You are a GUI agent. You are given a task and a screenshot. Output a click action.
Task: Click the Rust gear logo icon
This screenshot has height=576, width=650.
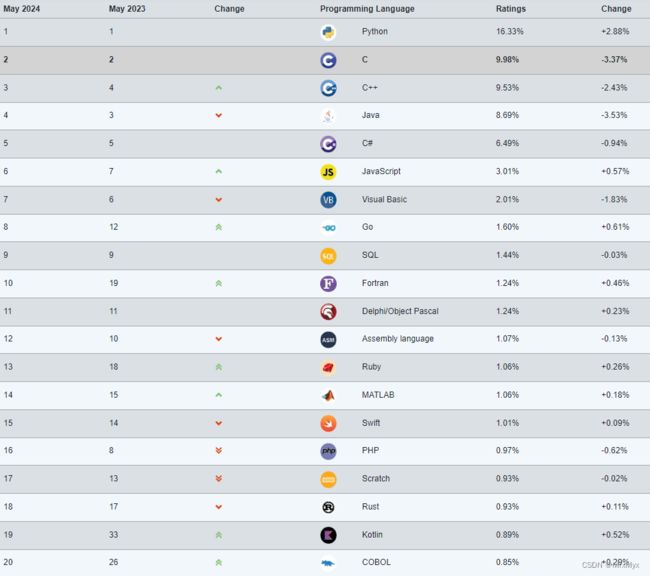(x=328, y=507)
